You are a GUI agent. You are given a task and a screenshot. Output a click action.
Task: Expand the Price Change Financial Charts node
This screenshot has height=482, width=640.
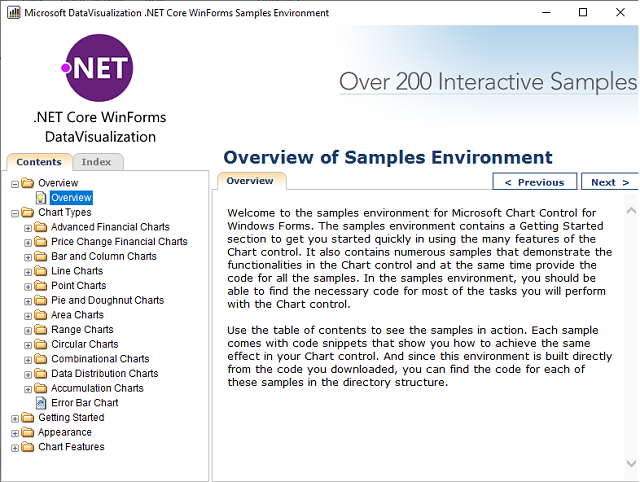(x=28, y=243)
